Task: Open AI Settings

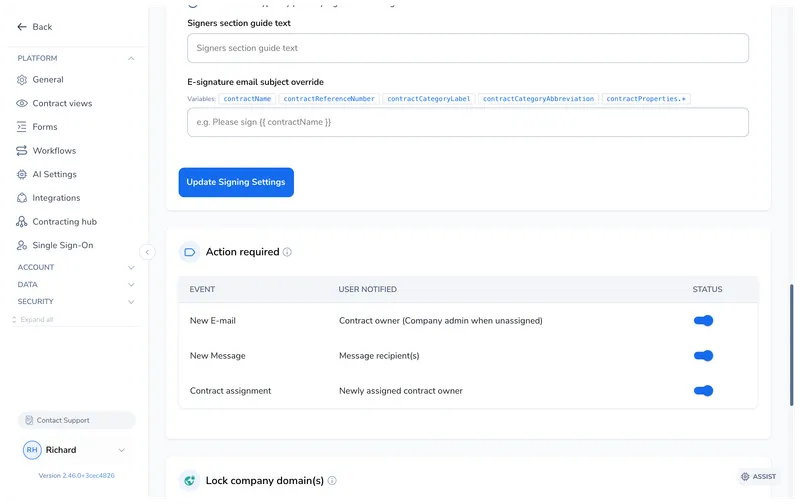Action: click(55, 174)
